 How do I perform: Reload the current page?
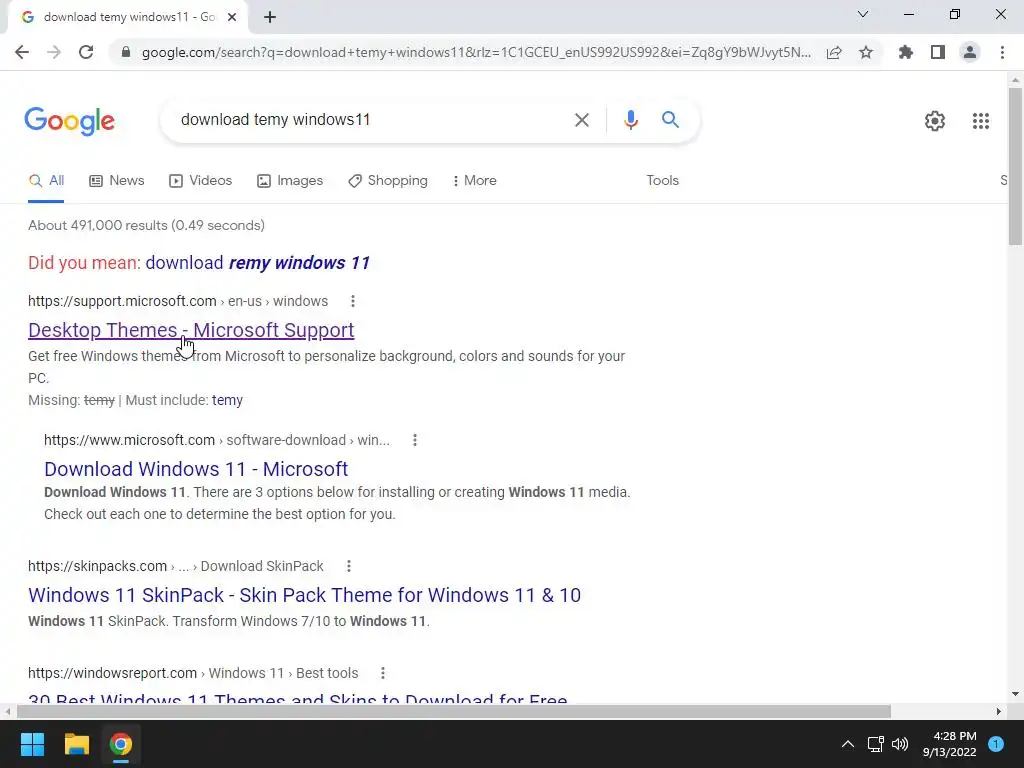click(x=86, y=52)
